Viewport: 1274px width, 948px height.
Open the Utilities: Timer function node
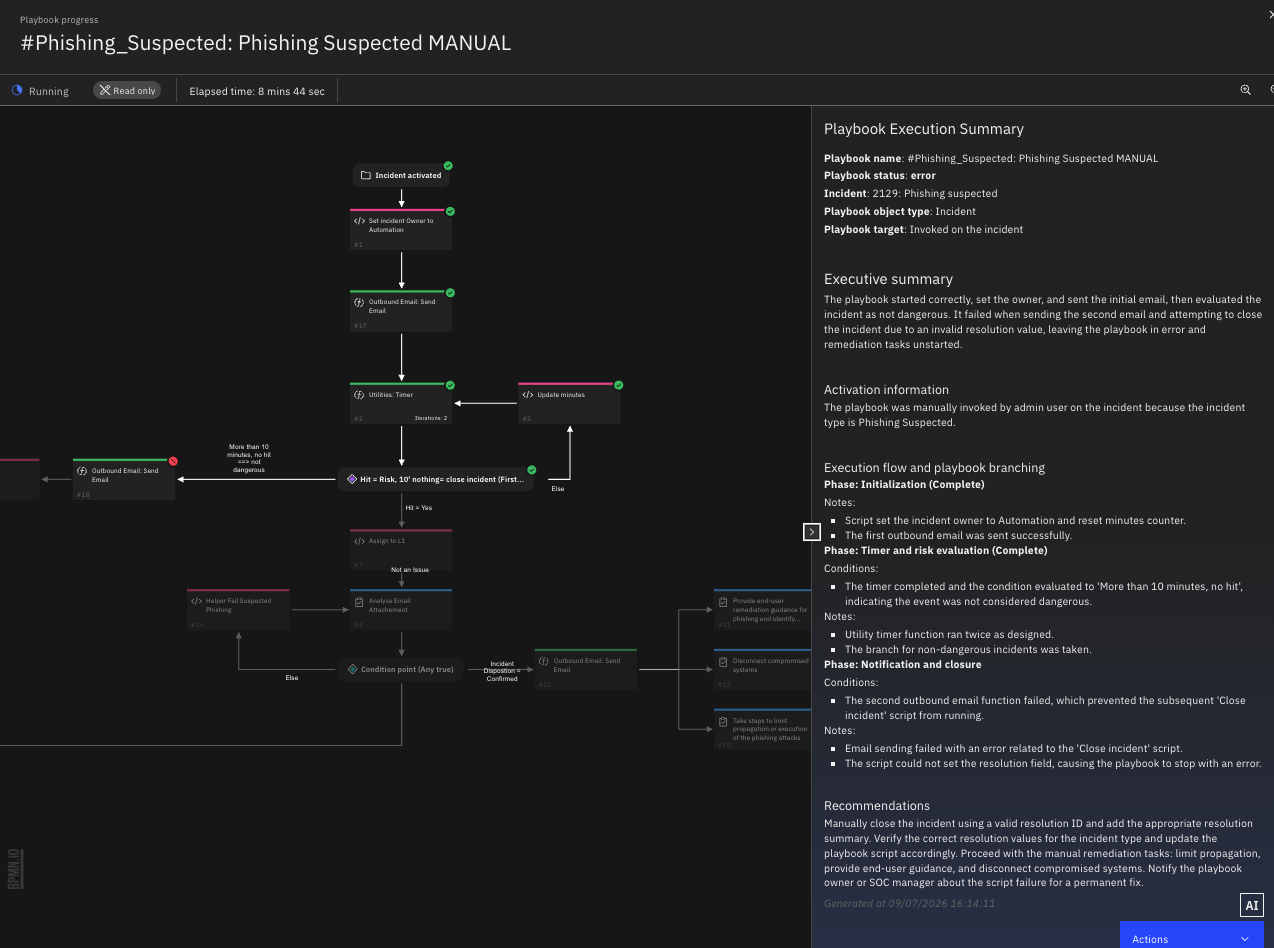[401, 403]
